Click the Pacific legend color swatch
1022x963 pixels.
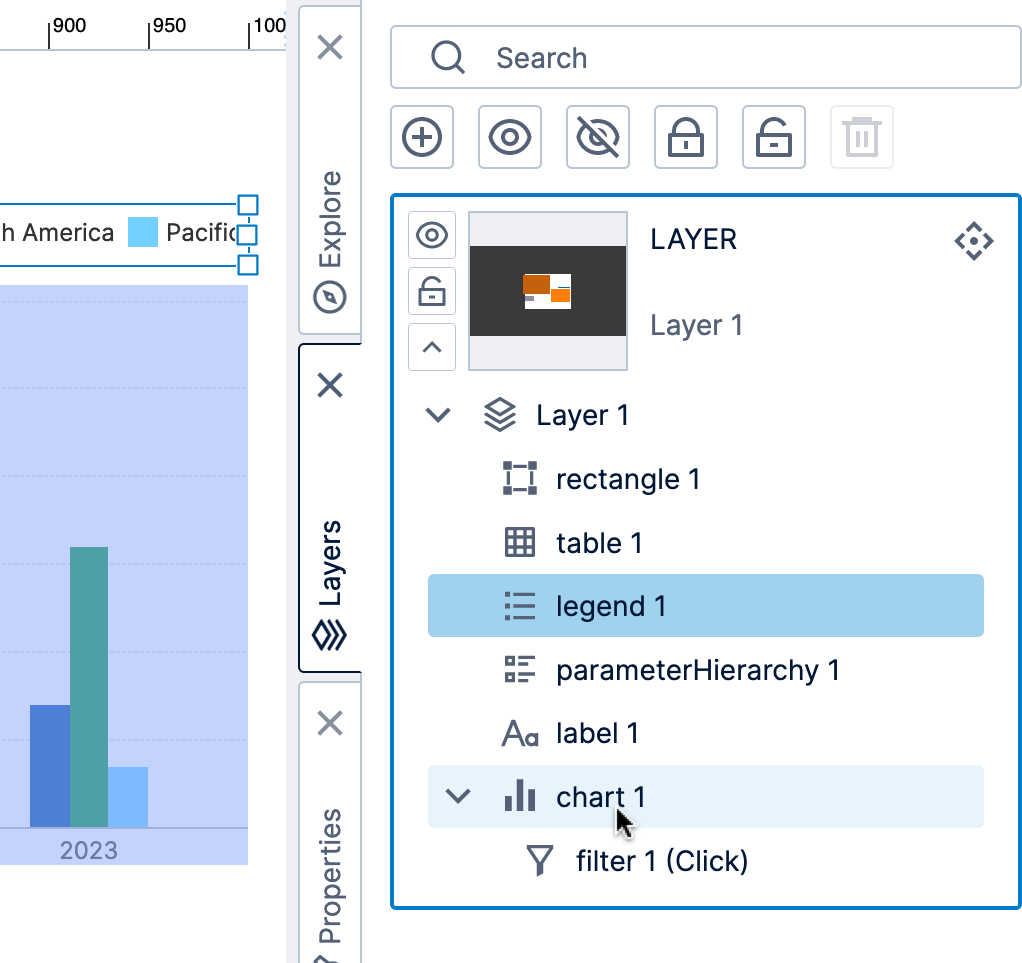click(143, 233)
